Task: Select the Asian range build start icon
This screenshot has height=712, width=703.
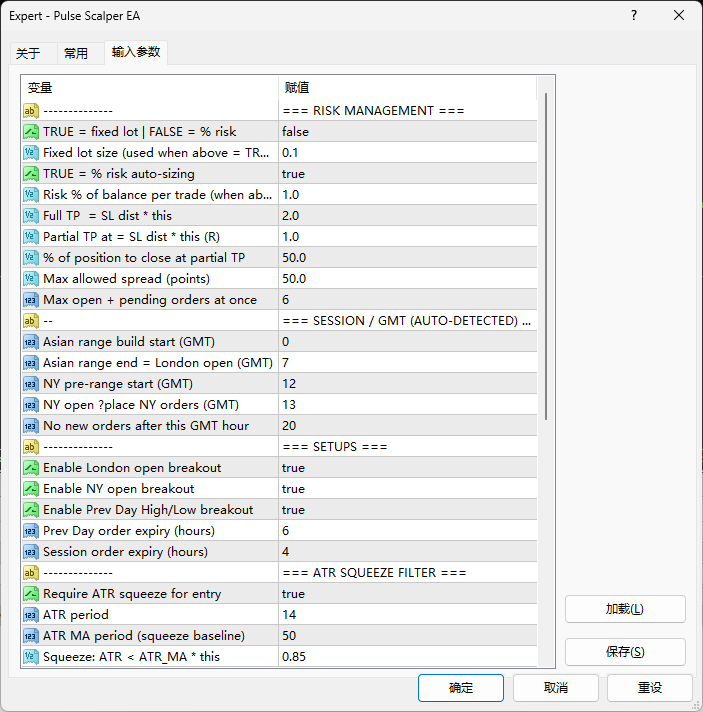Action: (31, 342)
